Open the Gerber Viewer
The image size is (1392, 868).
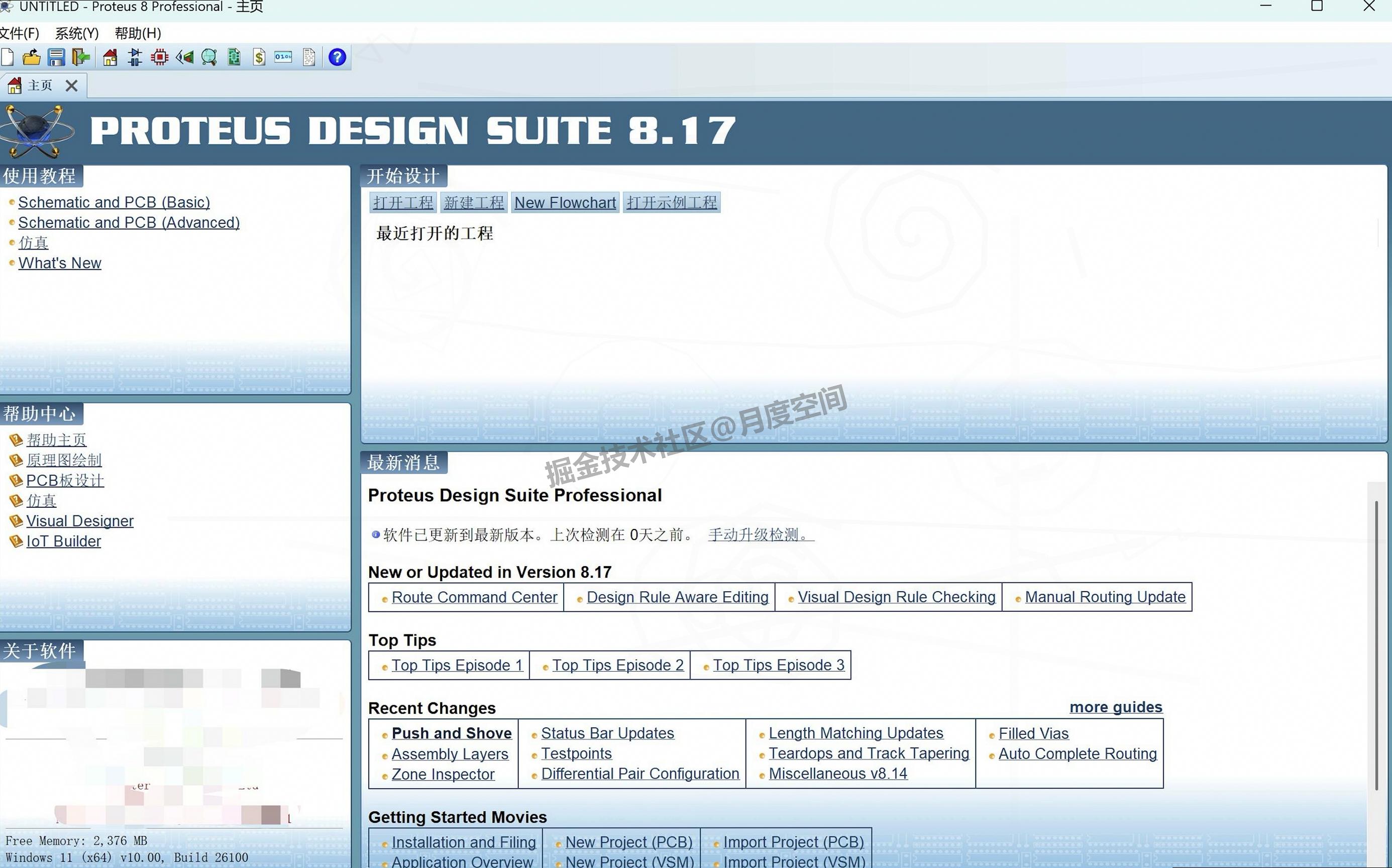click(209, 57)
